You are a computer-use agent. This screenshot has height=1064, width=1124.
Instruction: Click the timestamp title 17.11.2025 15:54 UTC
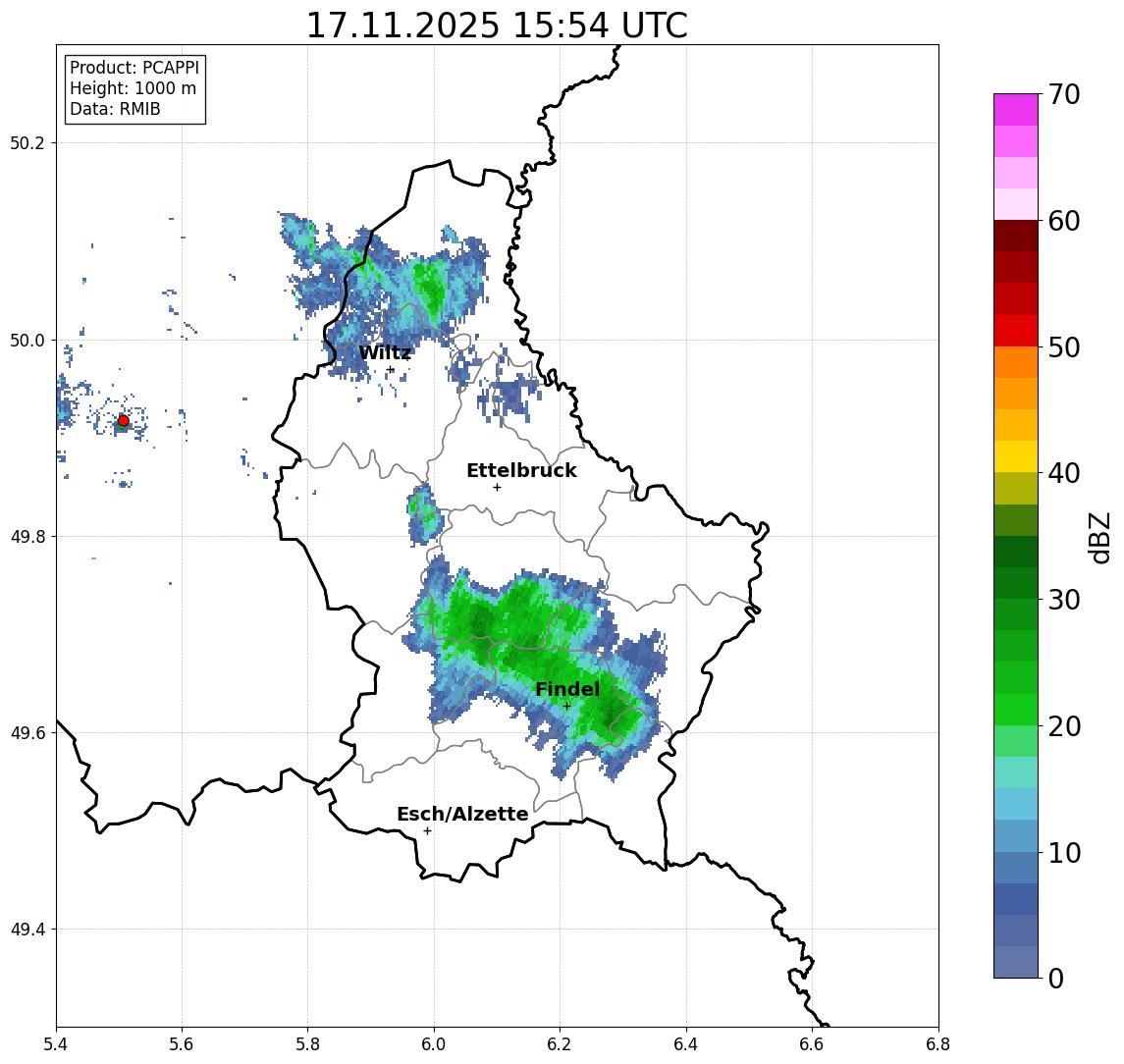click(497, 26)
